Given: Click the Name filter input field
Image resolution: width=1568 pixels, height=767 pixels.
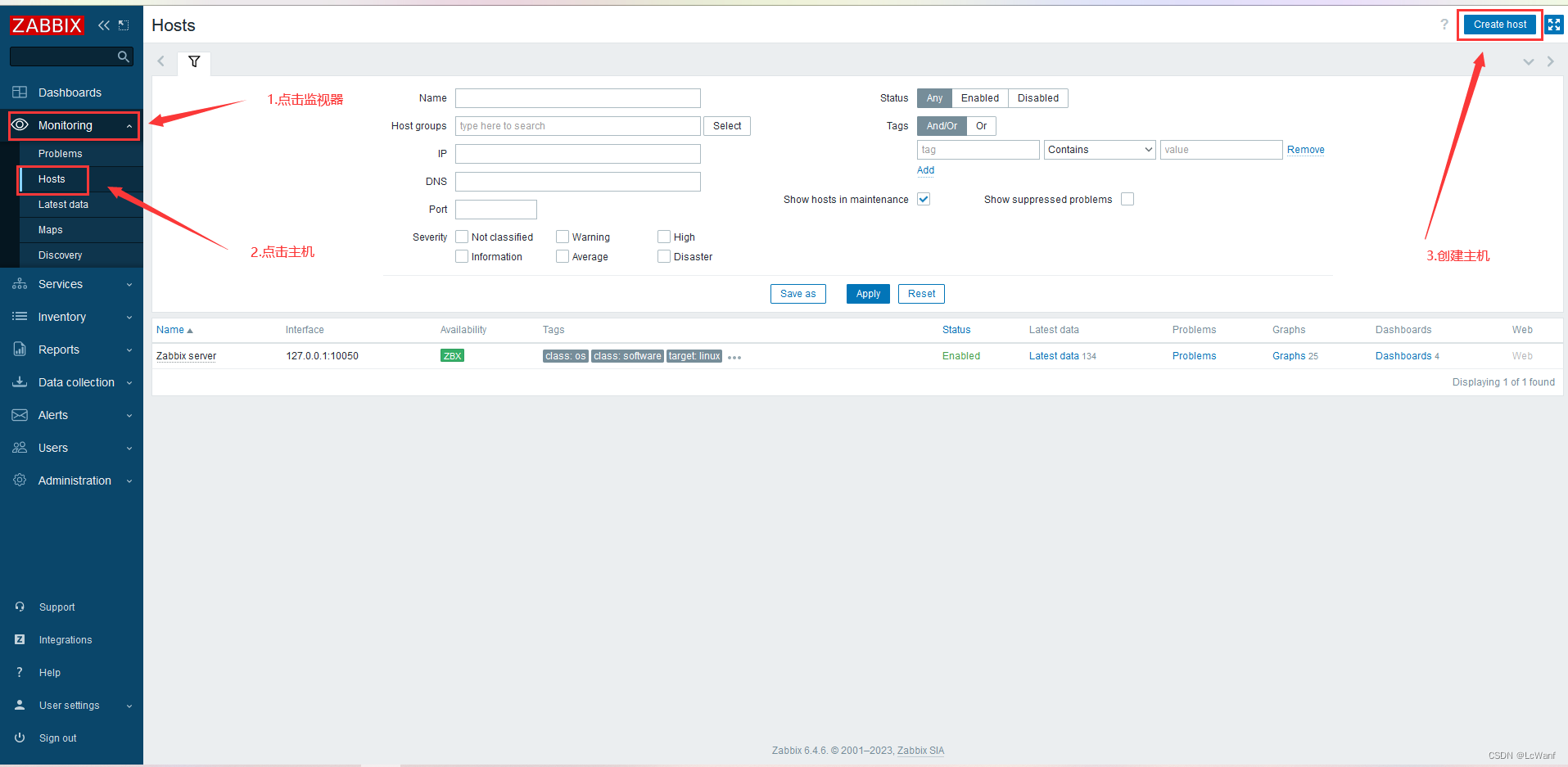Looking at the screenshot, I should 578,98.
